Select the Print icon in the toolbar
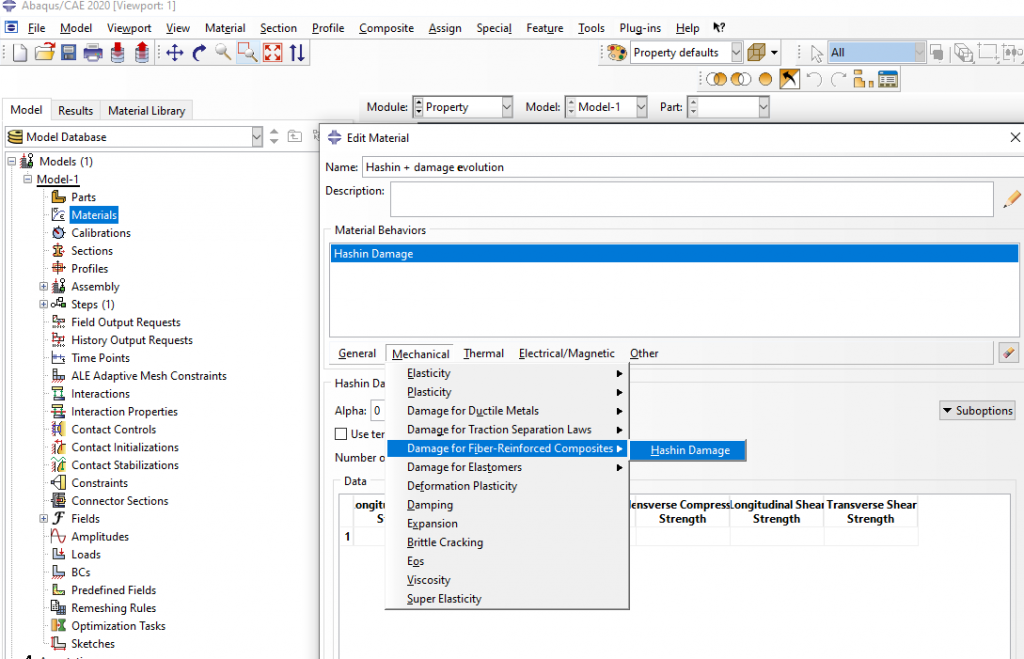The width and height of the screenshot is (1024, 659). tap(93, 52)
